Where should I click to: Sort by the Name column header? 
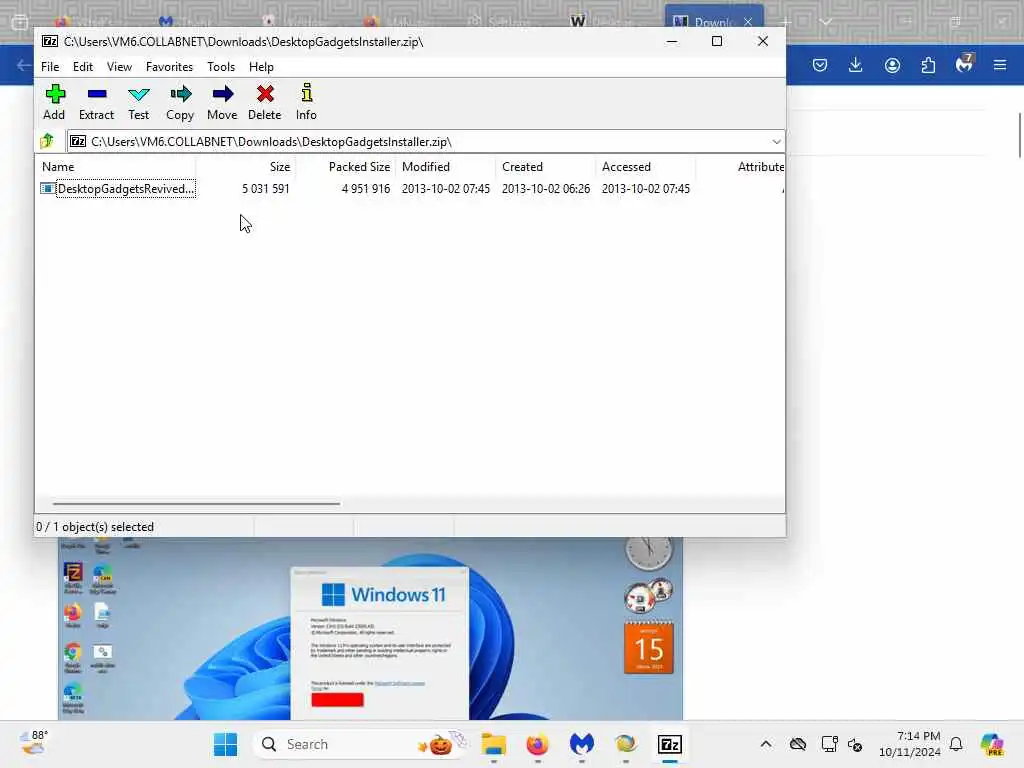point(118,167)
